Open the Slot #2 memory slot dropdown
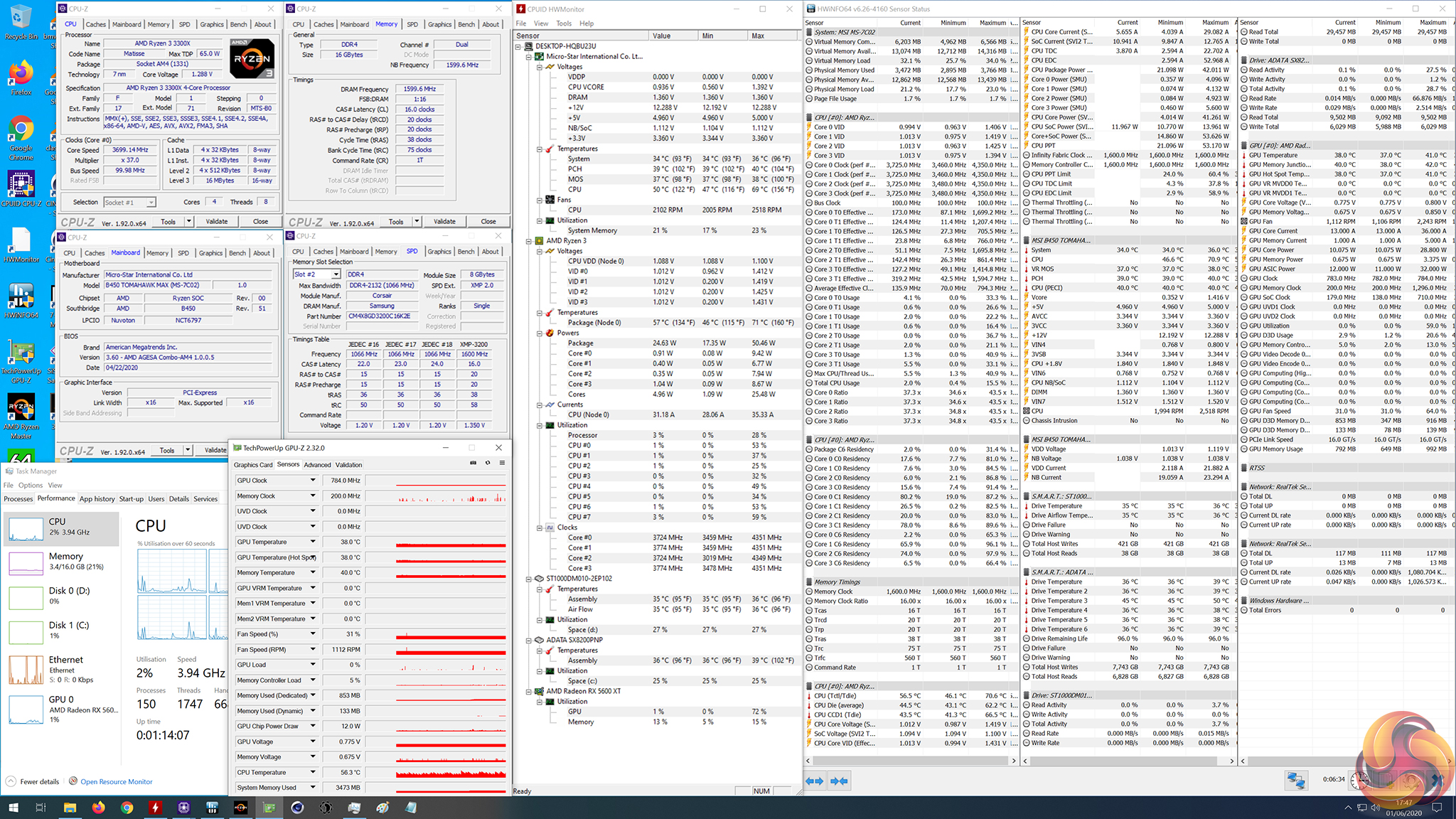The height and width of the screenshot is (819, 1456). [336, 274]
